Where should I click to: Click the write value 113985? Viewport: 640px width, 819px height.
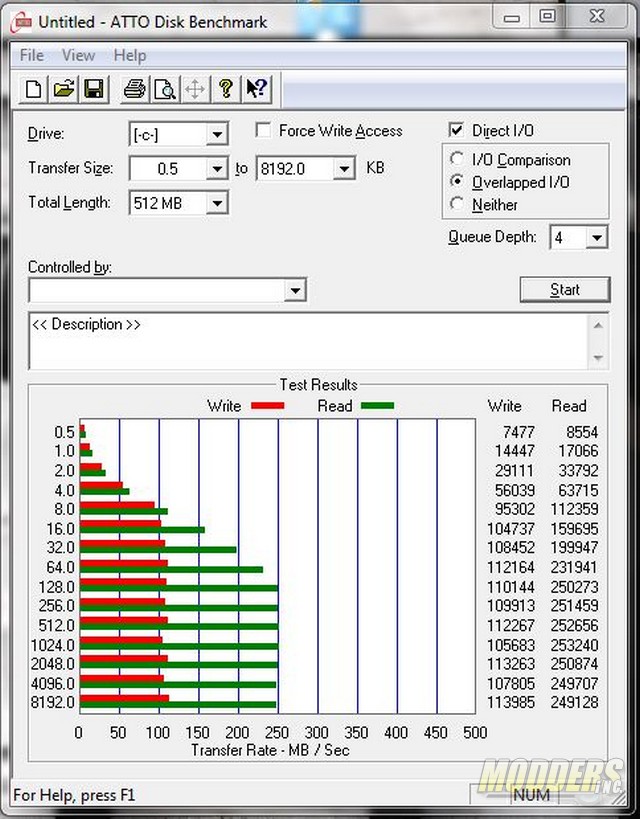(511, 703)
